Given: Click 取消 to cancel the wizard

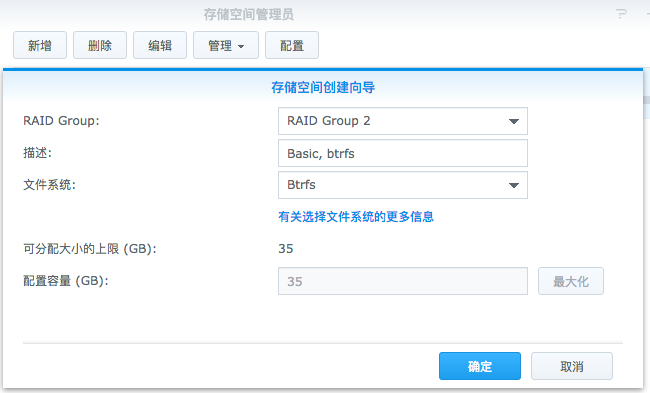Looking at the screenshot, I should point(572,366).
